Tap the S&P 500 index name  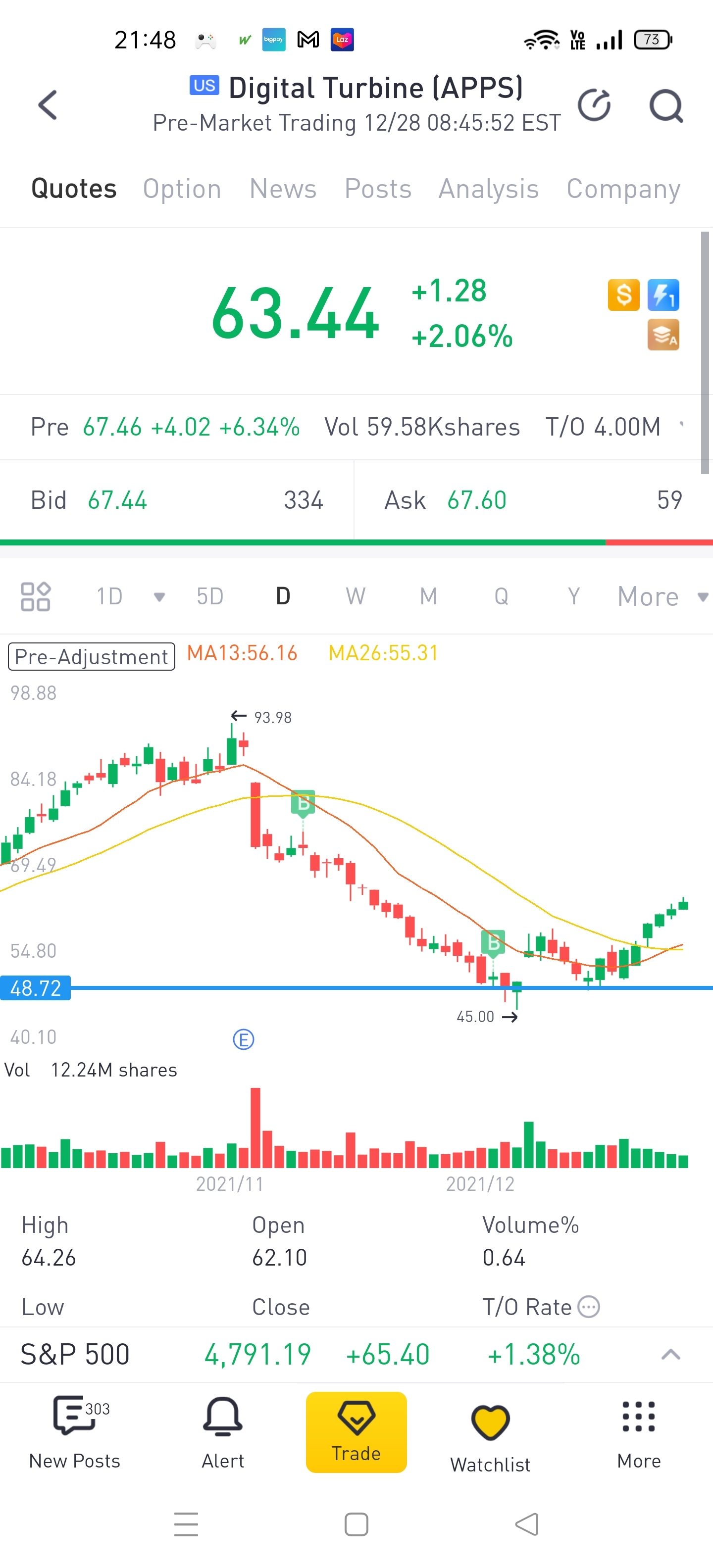(75, 1354)
